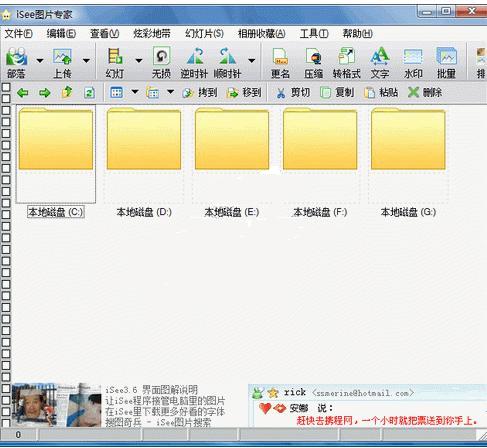This screenshot has width=487, height=448.
Task: Open the 工具(T) menu
Action: pyautogui.click(x=314, y=33)
